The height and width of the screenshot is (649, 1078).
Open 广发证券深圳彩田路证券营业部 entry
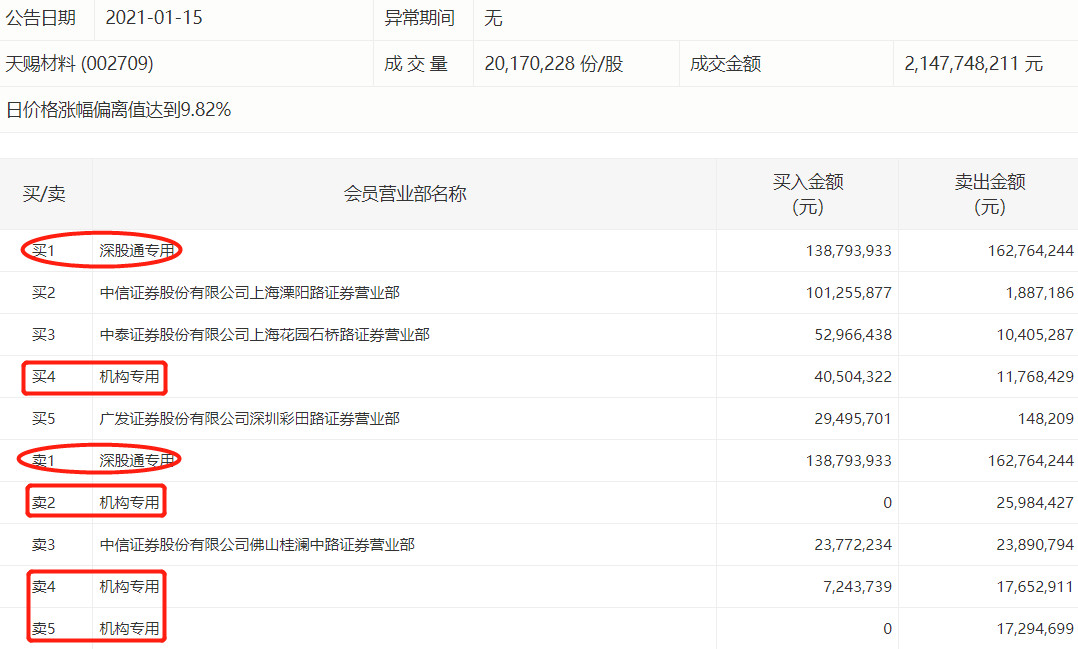250,419
